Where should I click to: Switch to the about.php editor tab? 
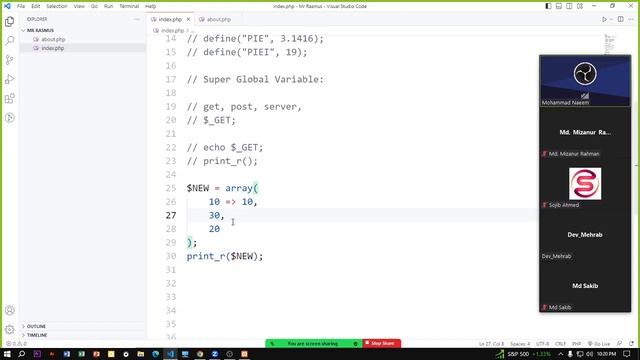(218, 19)
